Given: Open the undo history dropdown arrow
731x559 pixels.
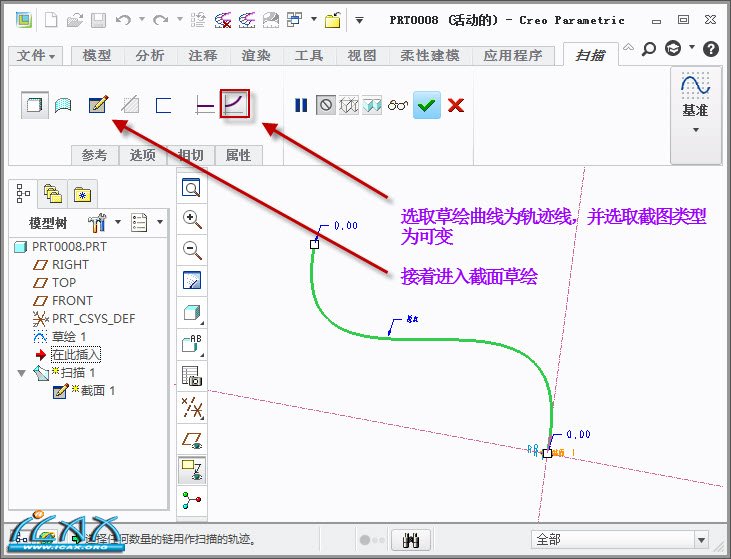Looking at the screenshot, I should tap(142, 20).
